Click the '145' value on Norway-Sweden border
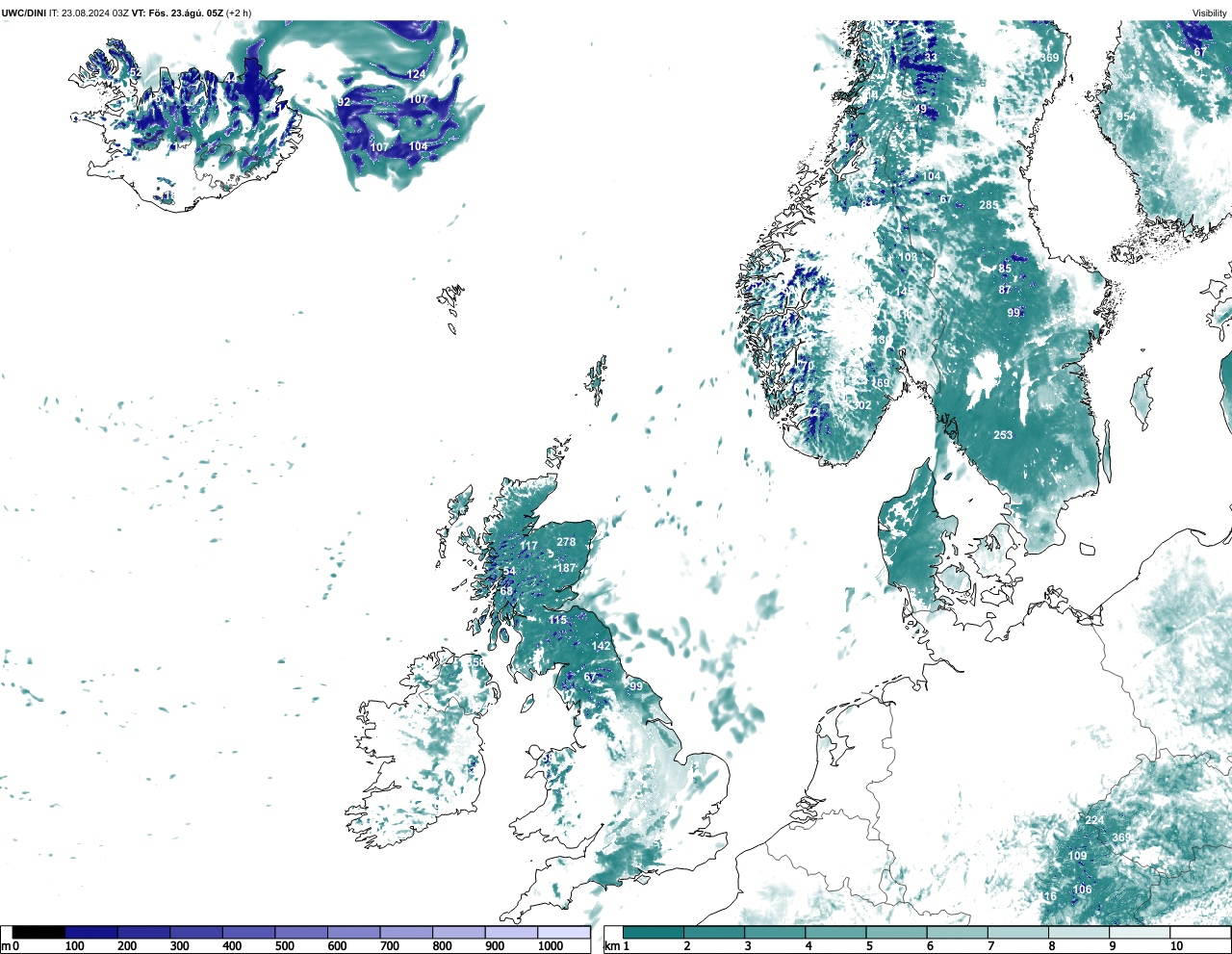This screenshot has width=1232, height=954. coord(905,292)
